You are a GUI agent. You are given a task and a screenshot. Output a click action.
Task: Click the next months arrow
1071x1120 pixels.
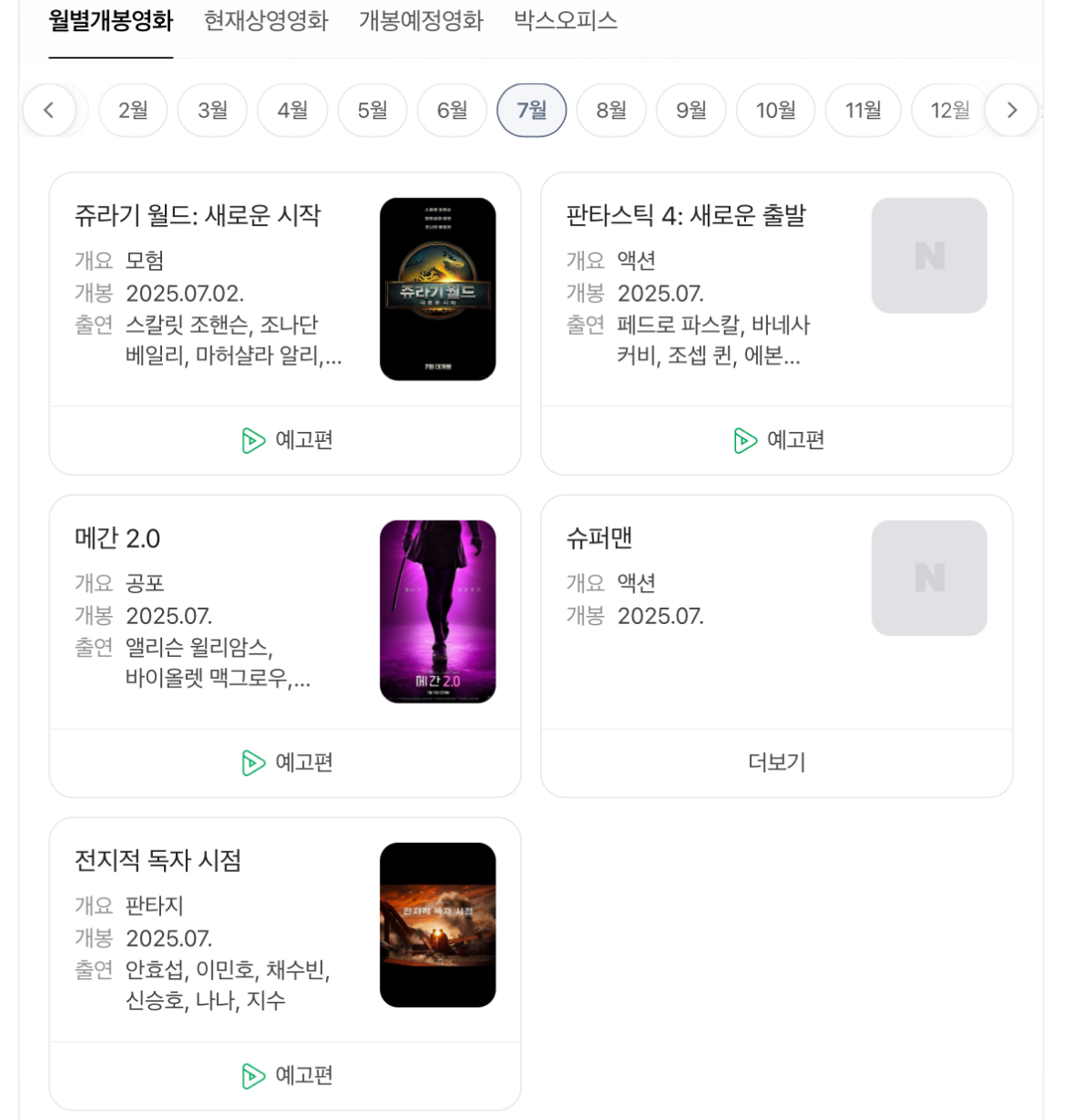pyautogui.click(x=1011, y=111)
